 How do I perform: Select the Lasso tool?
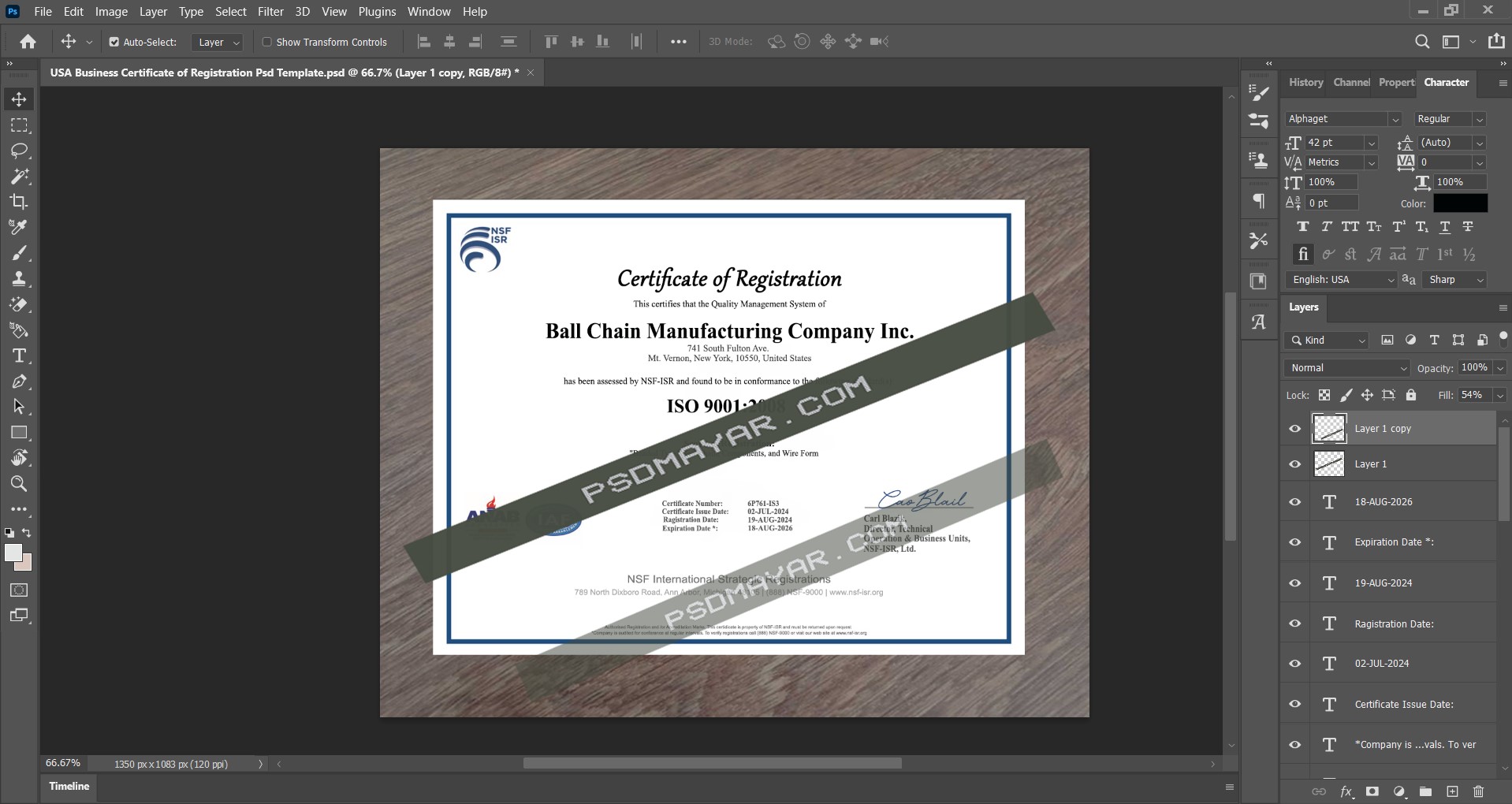(x=19, y=151)
